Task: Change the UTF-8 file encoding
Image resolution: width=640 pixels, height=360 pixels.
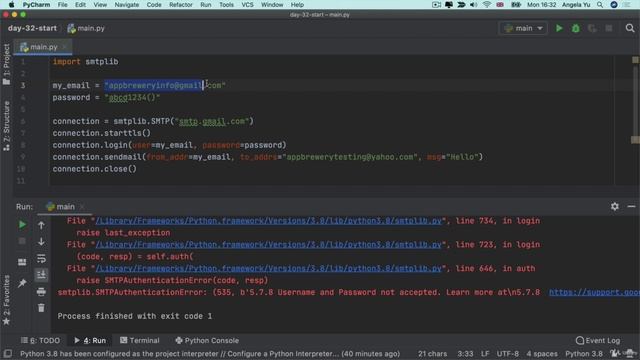Action: click(x=508, y=354)
